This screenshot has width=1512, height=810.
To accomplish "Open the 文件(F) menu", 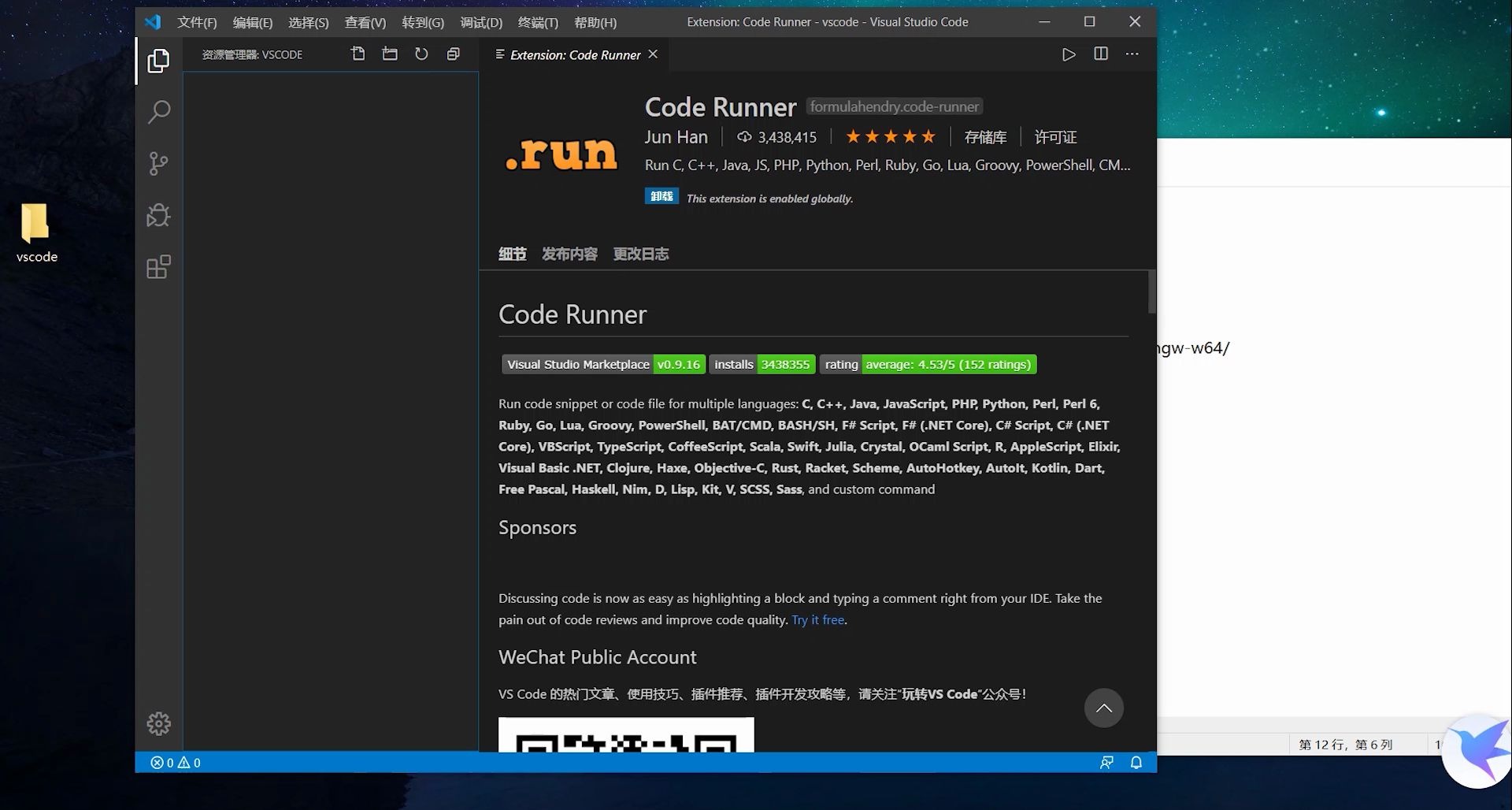I will pyautogui.click(x=197, y=22).
